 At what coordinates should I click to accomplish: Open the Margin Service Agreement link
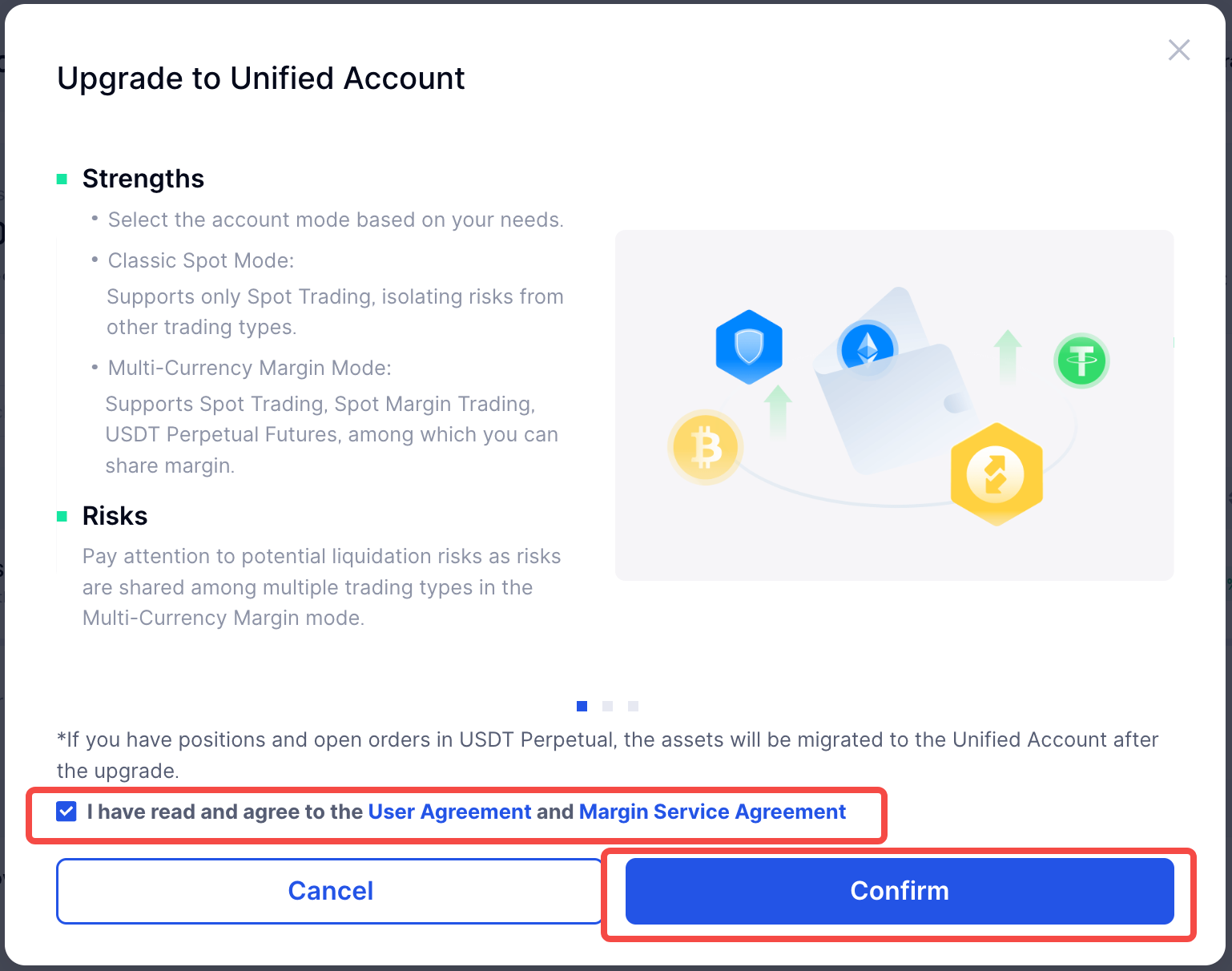pos(712,812)
